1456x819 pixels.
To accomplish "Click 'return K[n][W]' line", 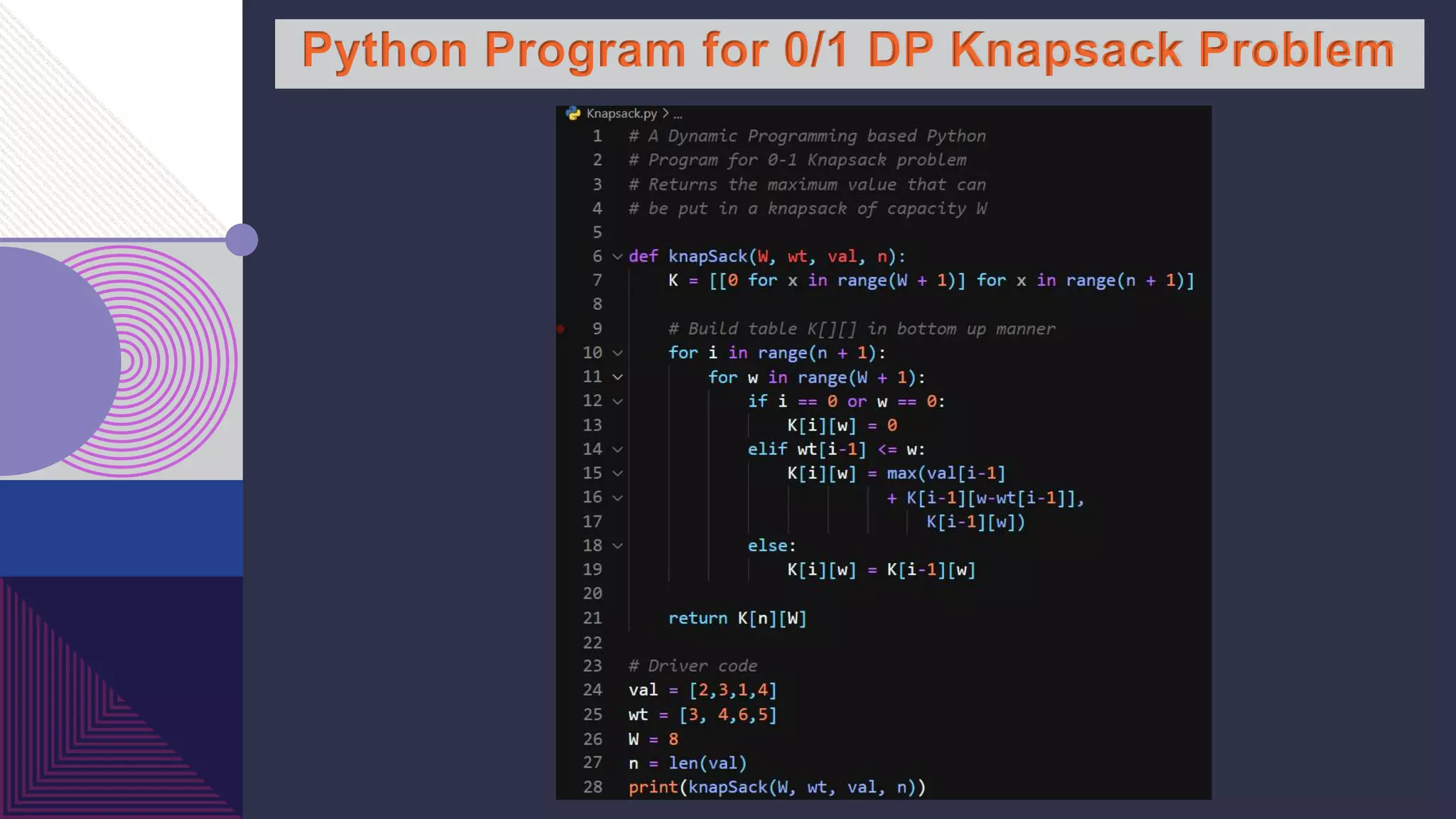I will tap(737, 618).
